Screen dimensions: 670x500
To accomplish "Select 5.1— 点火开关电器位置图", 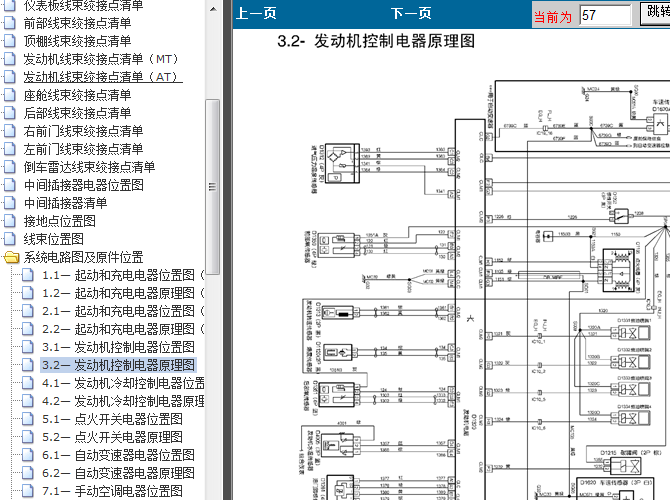I will click(x=112, y=419).
